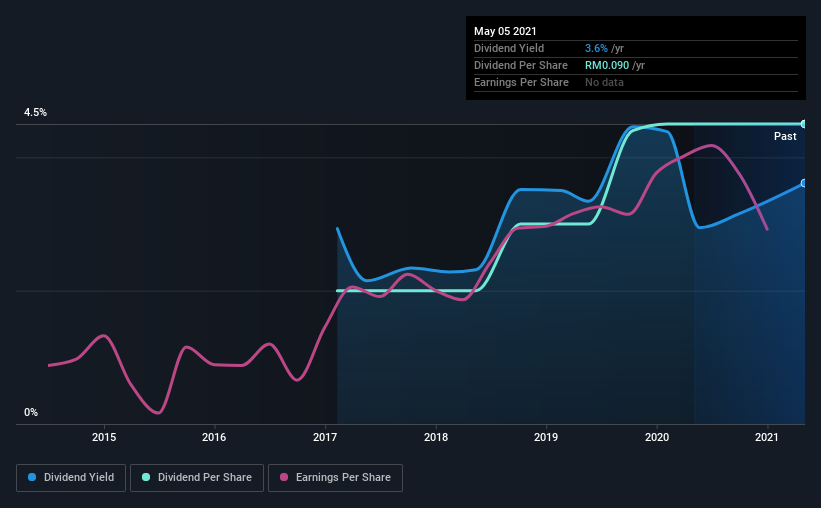Click the 0% y-axis label

[x=31, y=413]
